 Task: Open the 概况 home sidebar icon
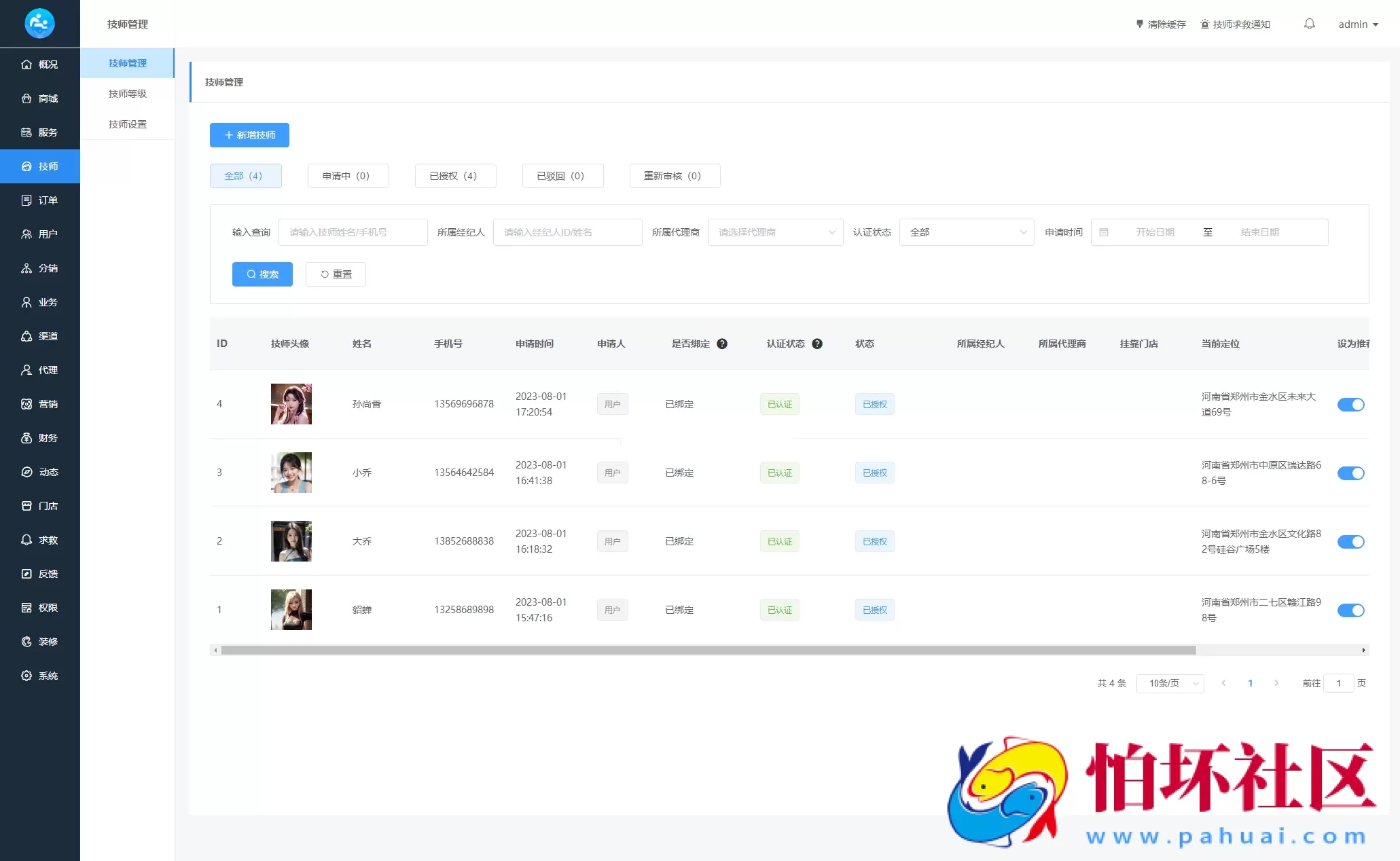pos(26,65)
